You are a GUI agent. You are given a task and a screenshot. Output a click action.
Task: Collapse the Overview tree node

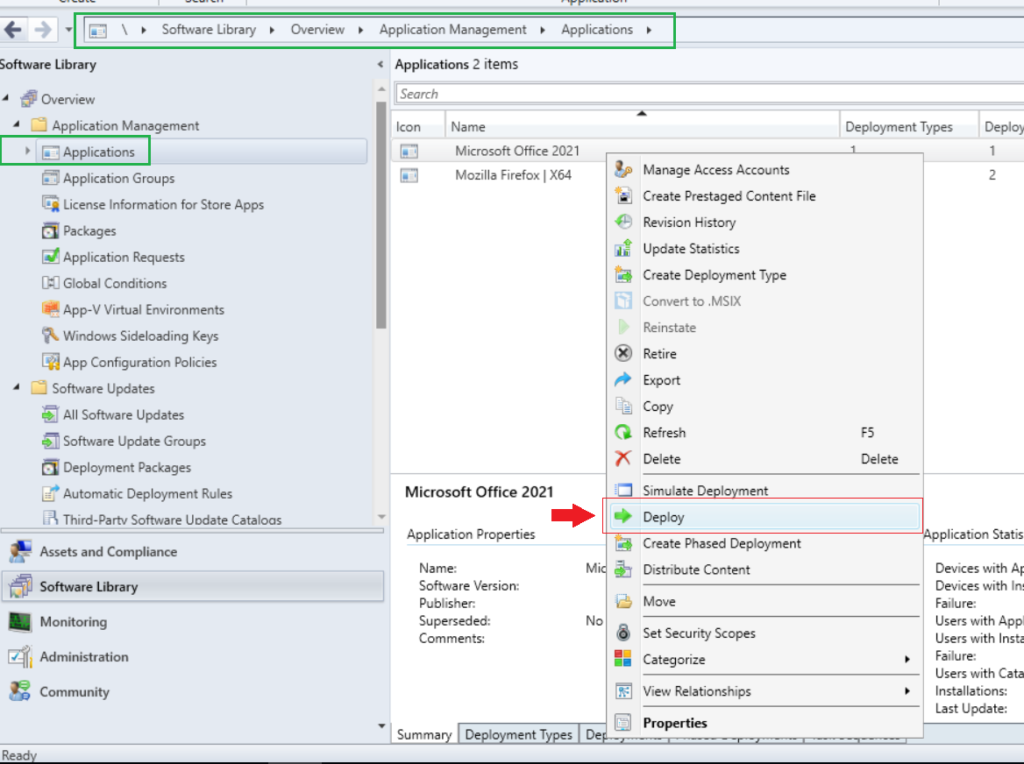click(6, 98)
